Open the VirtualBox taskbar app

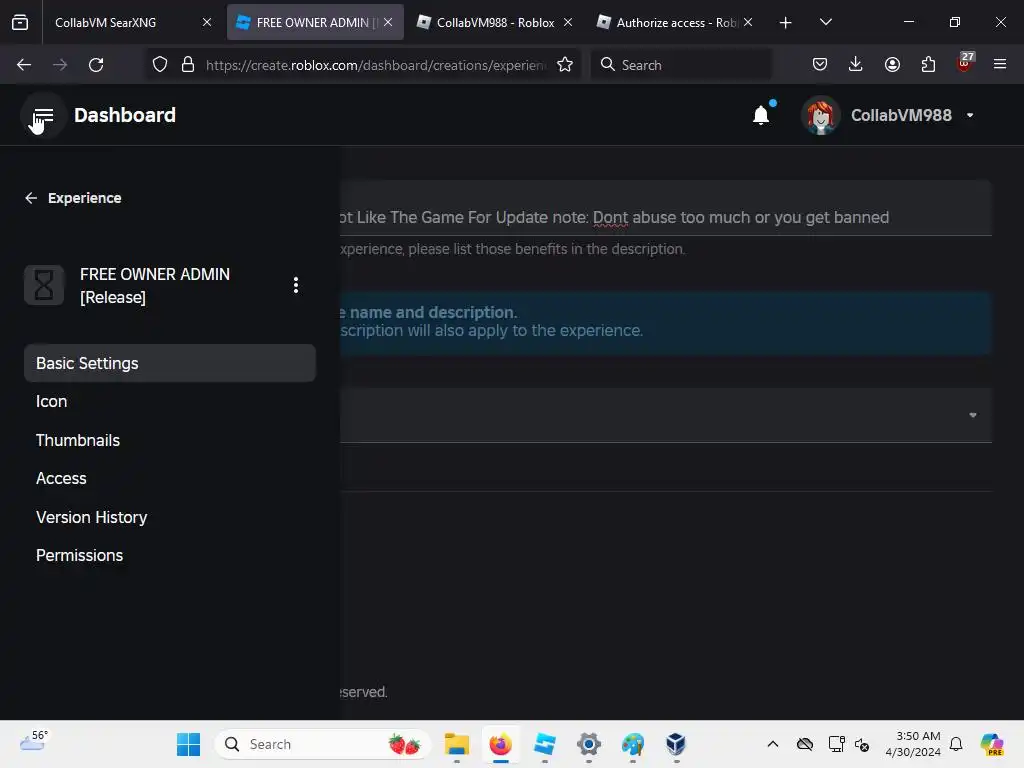pyautogui.click(x=676, y=744)
